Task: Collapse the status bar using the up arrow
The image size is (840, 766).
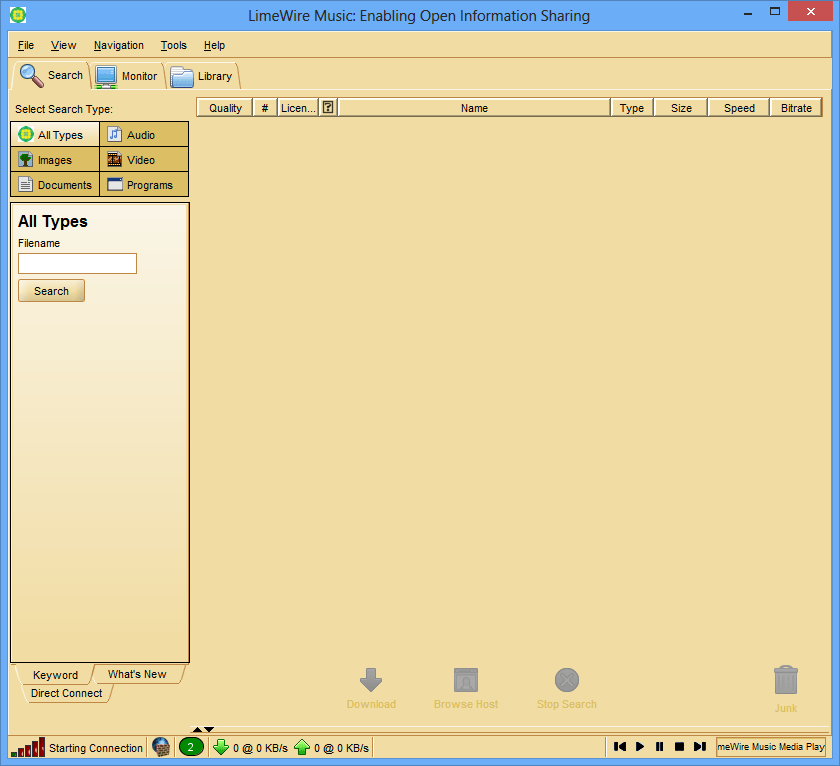Action: [x=199, y=729]
